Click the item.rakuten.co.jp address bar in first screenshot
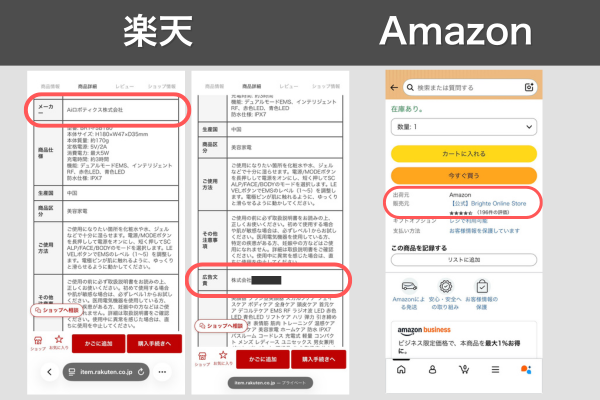Screen dimensions: 600x400 click(x=106, y=372)
